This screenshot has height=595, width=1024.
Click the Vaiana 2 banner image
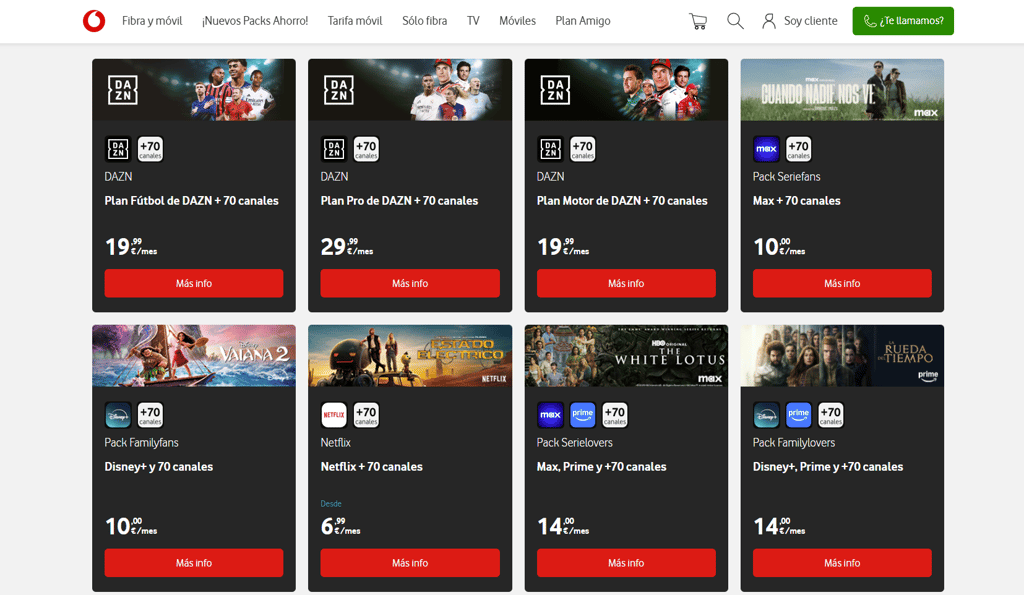(x=194, y=356)
